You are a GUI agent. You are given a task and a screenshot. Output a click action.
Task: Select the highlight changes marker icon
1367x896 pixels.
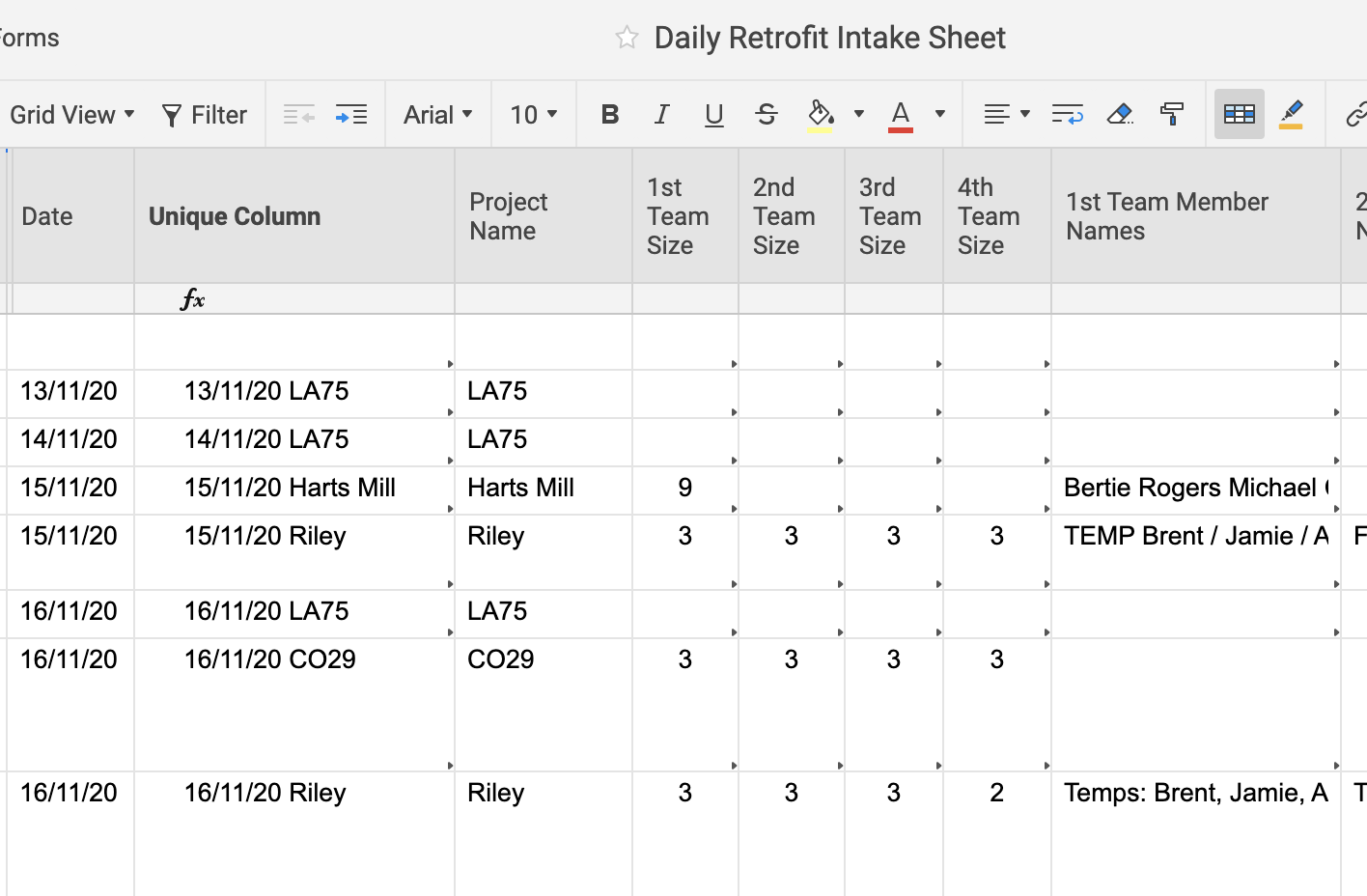coord(1293,114)
